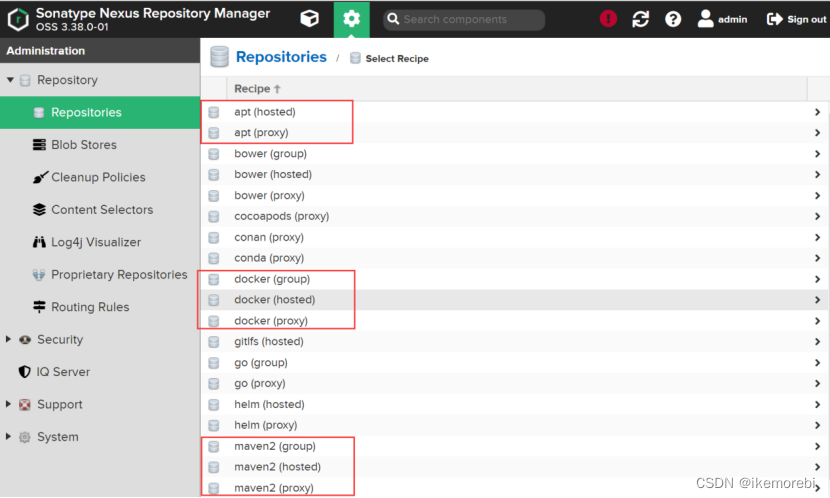Click the Security icon in sidebar

pos(24,340)
